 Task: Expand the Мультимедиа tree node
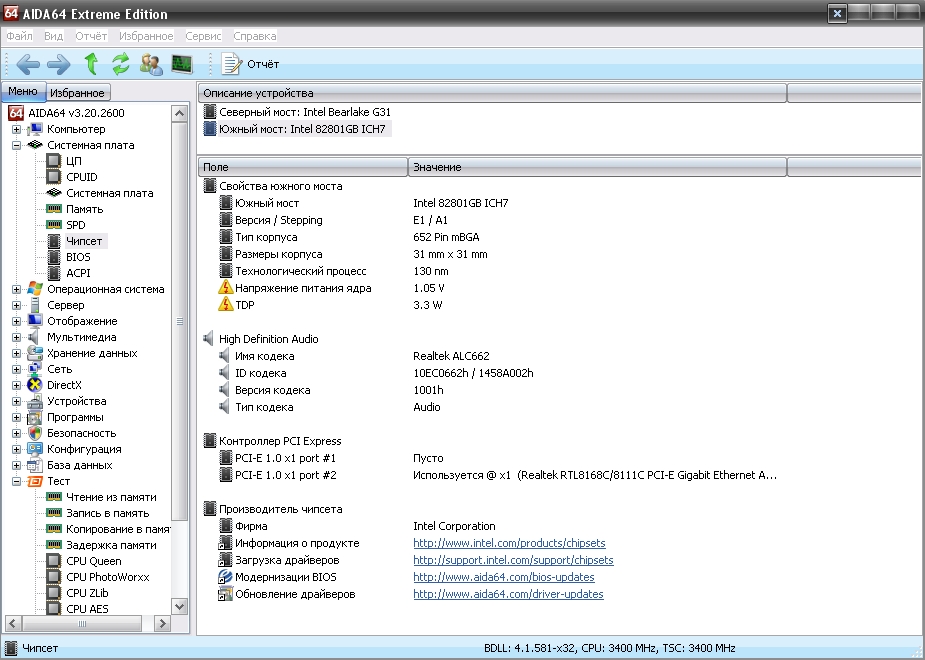[x=17, y=337]
